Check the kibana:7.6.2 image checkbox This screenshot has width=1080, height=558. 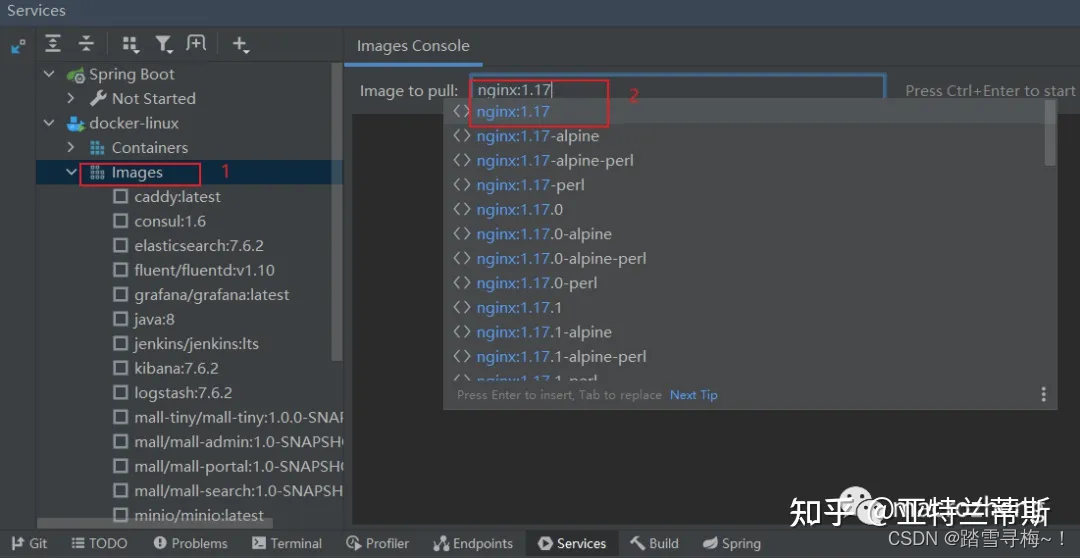point(121,369)
